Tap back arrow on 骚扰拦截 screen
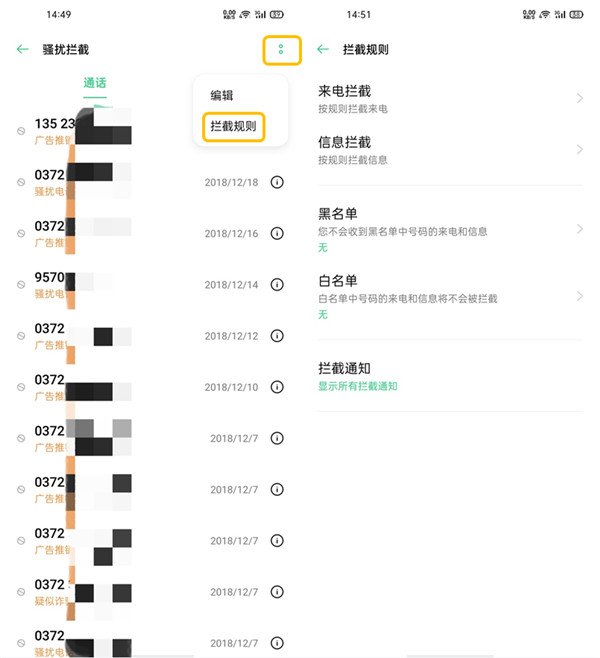 click(x=23, y=49)
